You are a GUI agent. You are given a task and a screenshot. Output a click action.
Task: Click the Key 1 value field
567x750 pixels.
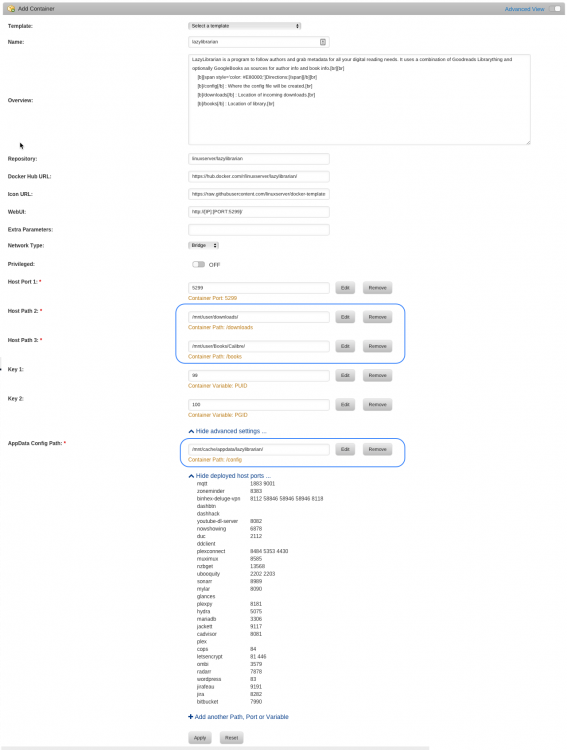click(258, 375)
